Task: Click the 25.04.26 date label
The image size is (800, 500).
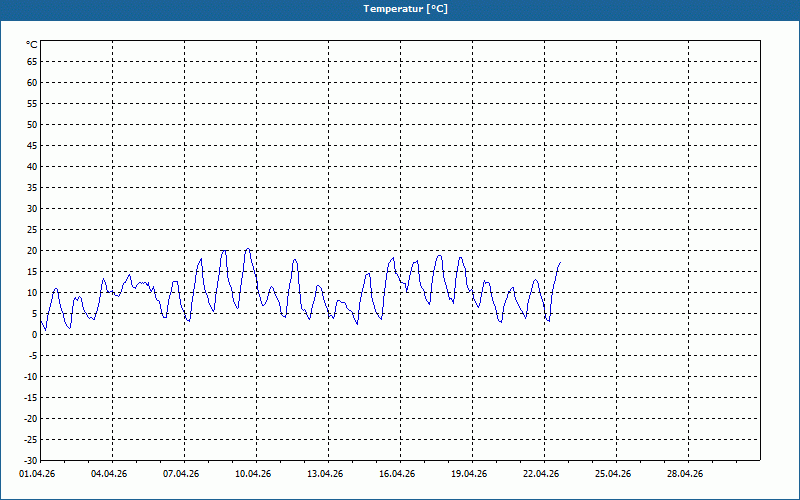Action: click(613, 474)
